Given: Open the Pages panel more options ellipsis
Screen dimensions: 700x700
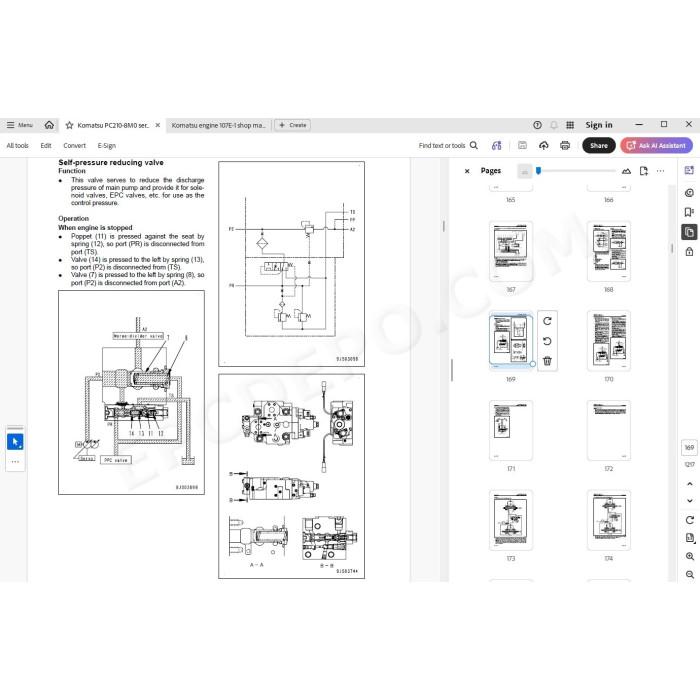Looking at the screenshot, I should [x=660, y=171].
